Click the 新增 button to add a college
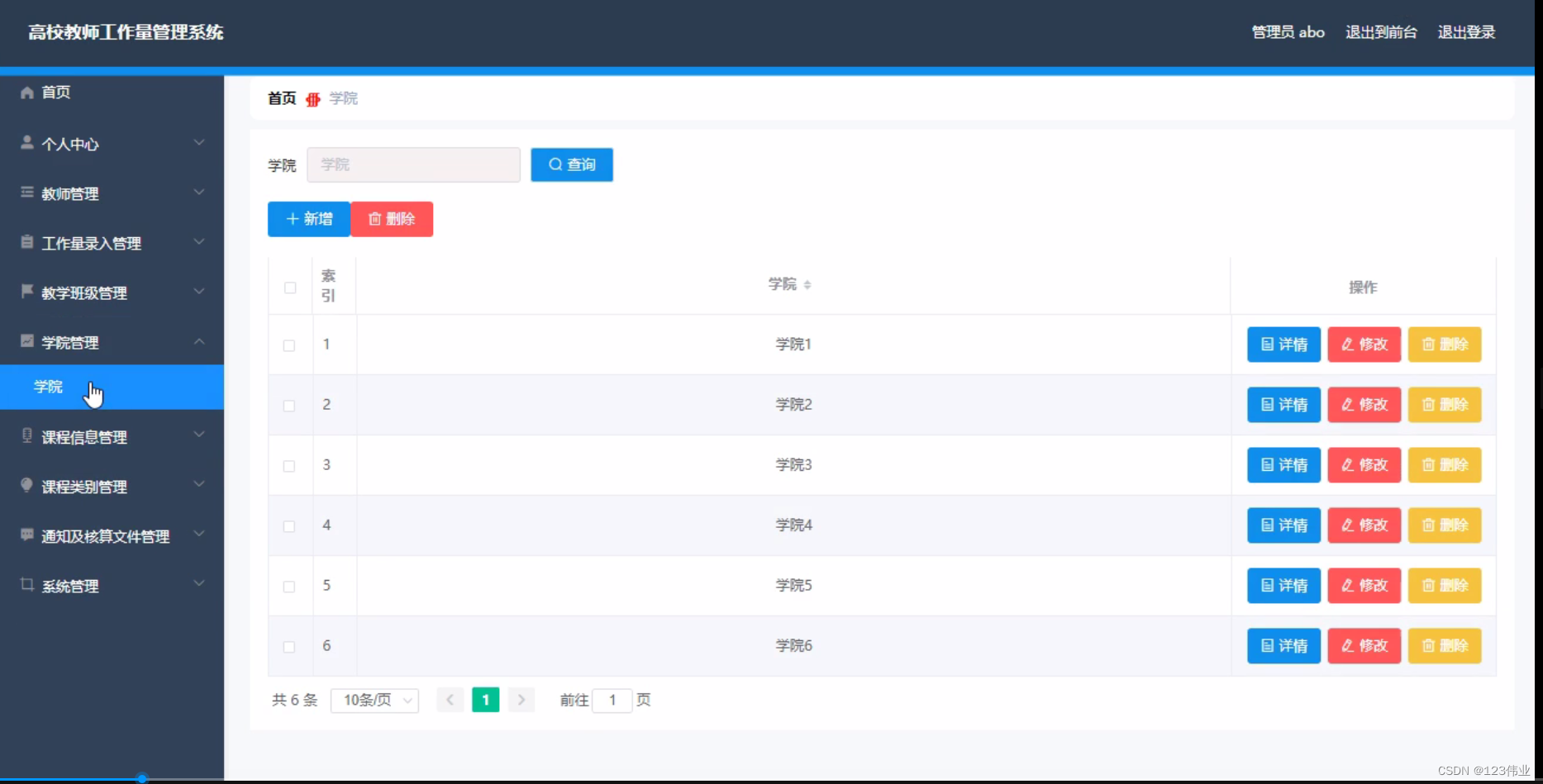The width and height of the screenshot is (1543, 784). pos(308,218)
